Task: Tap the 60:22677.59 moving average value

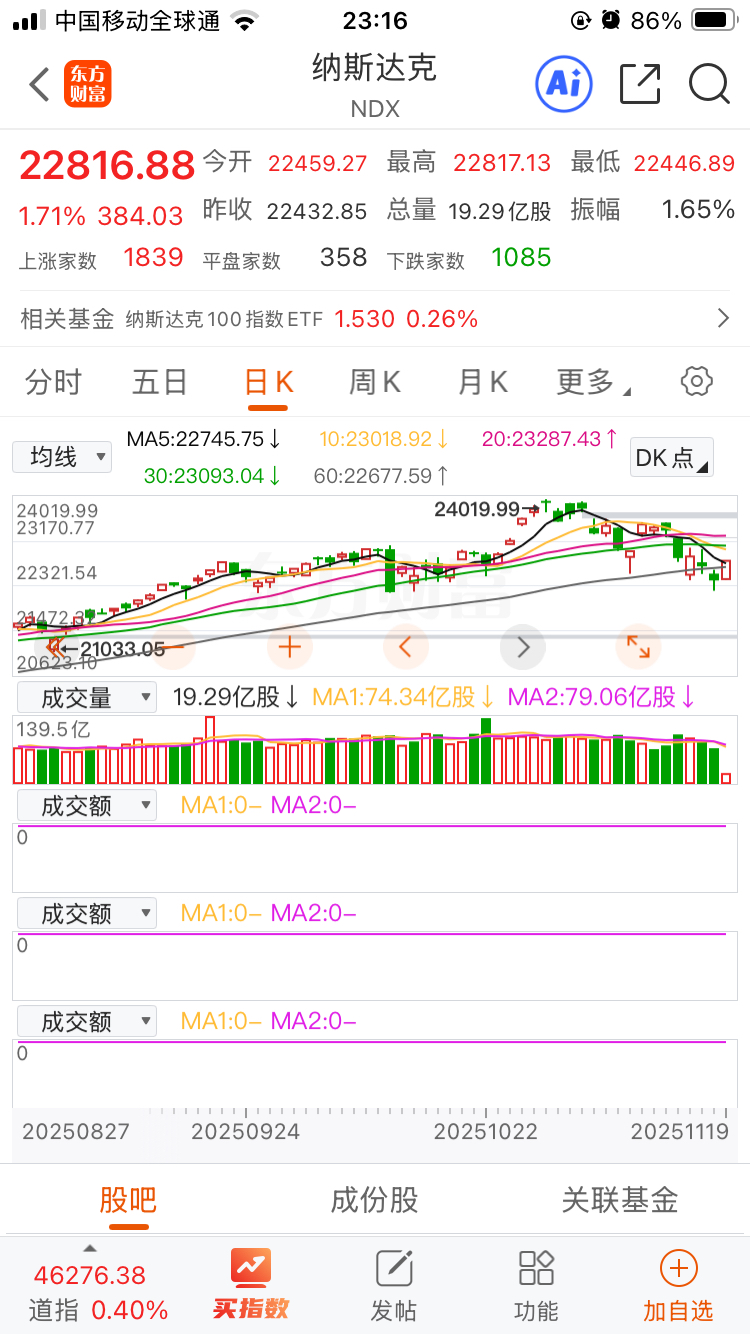Action: [381, 475]
